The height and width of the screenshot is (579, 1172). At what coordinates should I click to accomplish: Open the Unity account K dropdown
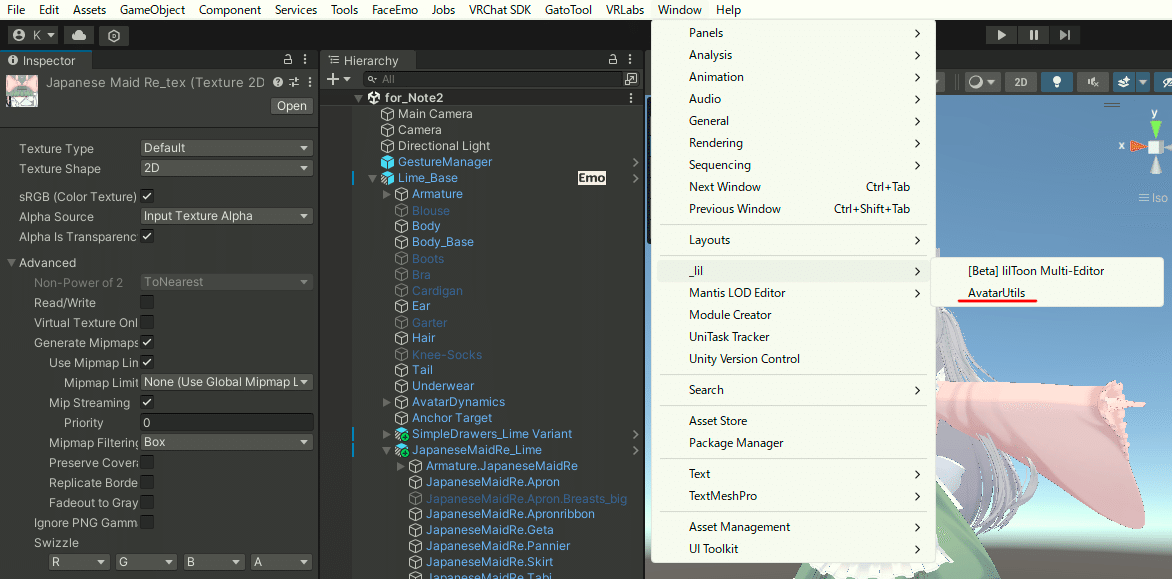point(34,35)
